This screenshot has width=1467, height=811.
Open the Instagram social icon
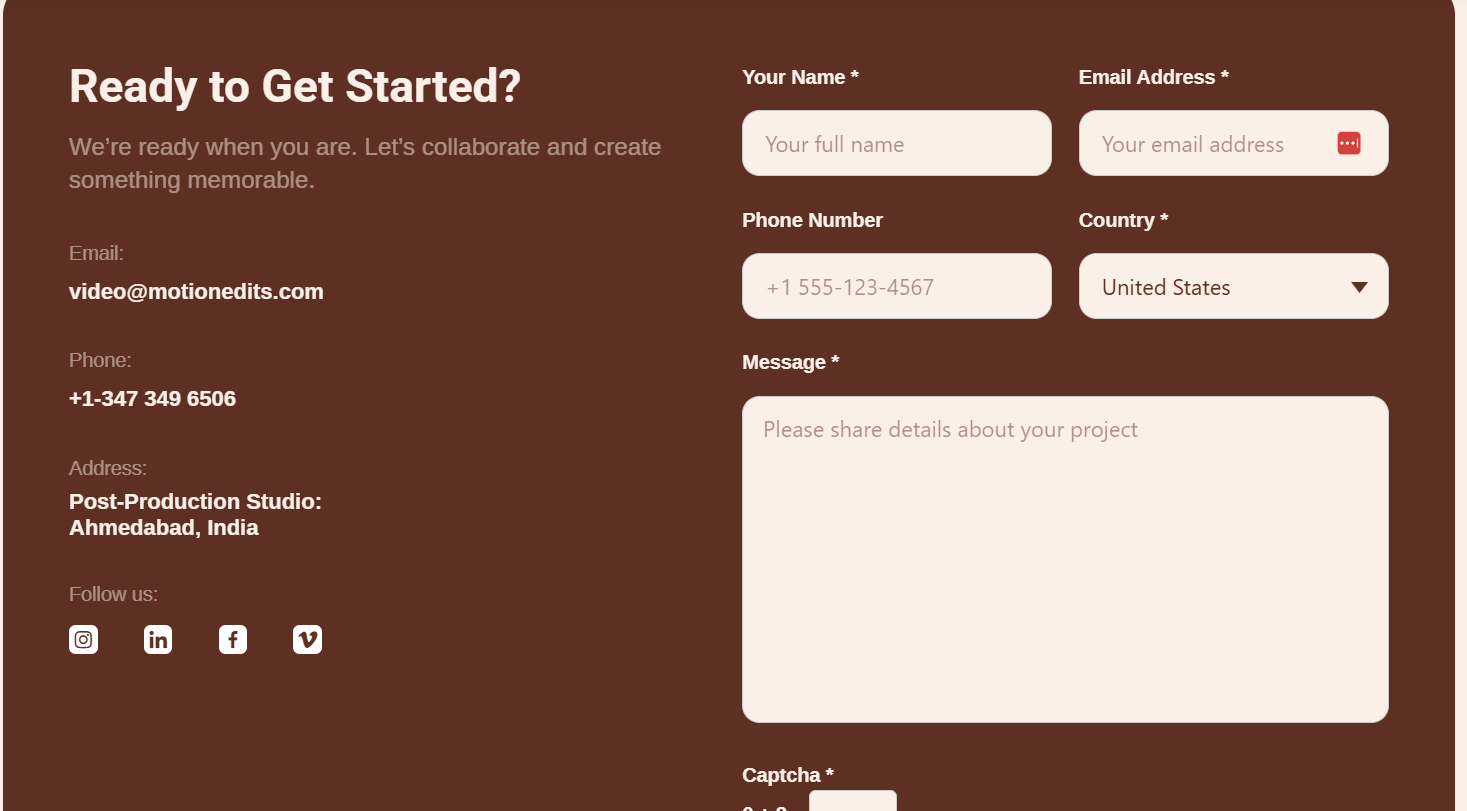tap(84, 640)
